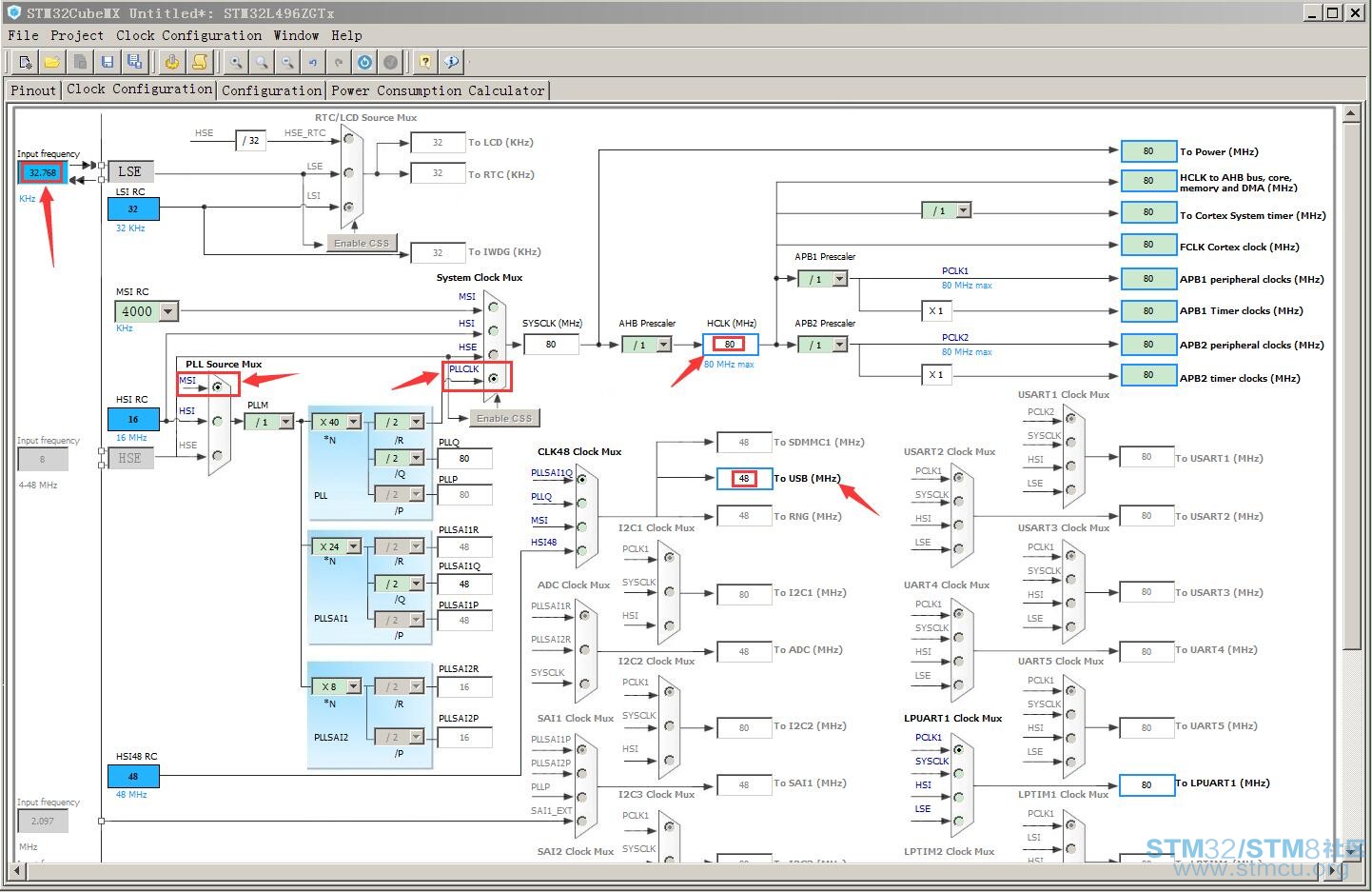Open the APB2 Prescaler dropdown
Image resolution: width=1372 pixels, height=892 pixels.
tap(839, 345)
